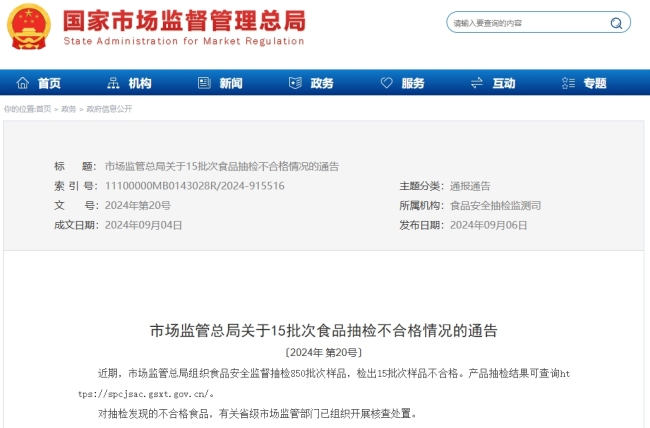650x428 pixels.
Task: Click the 成文日期 value 2024年09月04日
Action: pyautogui.click(x=143, y=225)
